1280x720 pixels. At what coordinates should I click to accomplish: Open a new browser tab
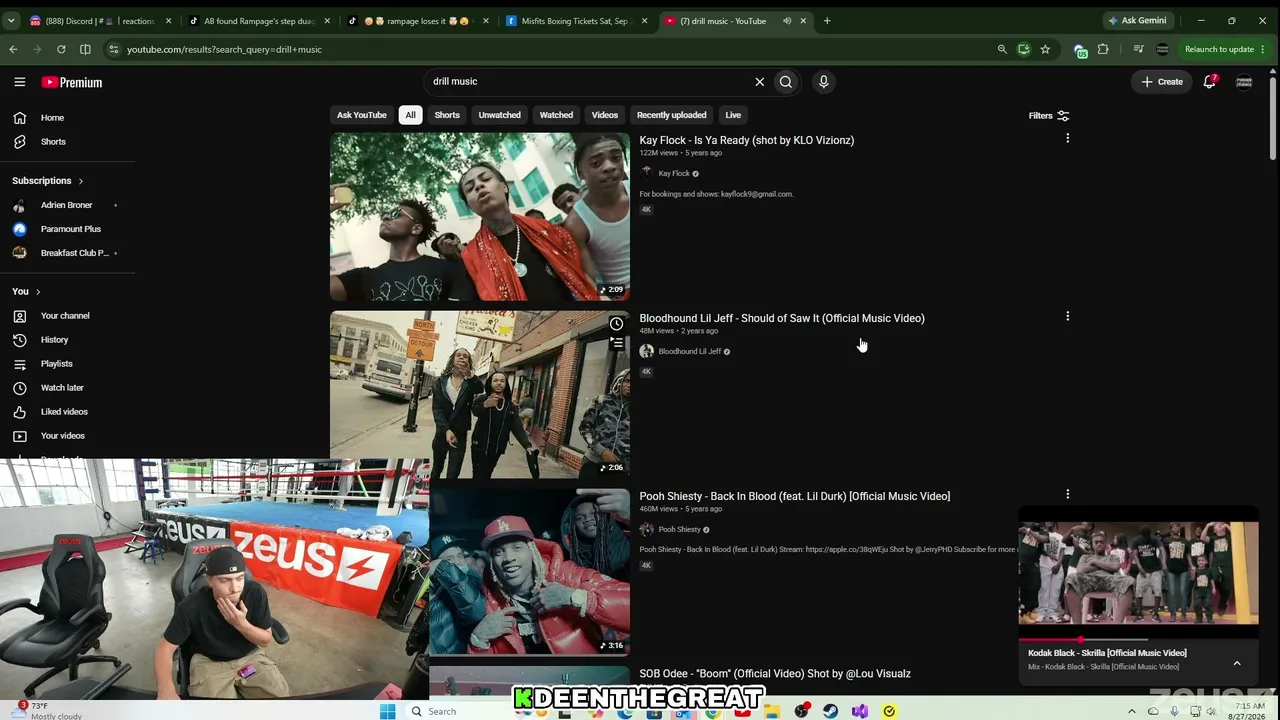click(827, 21)
